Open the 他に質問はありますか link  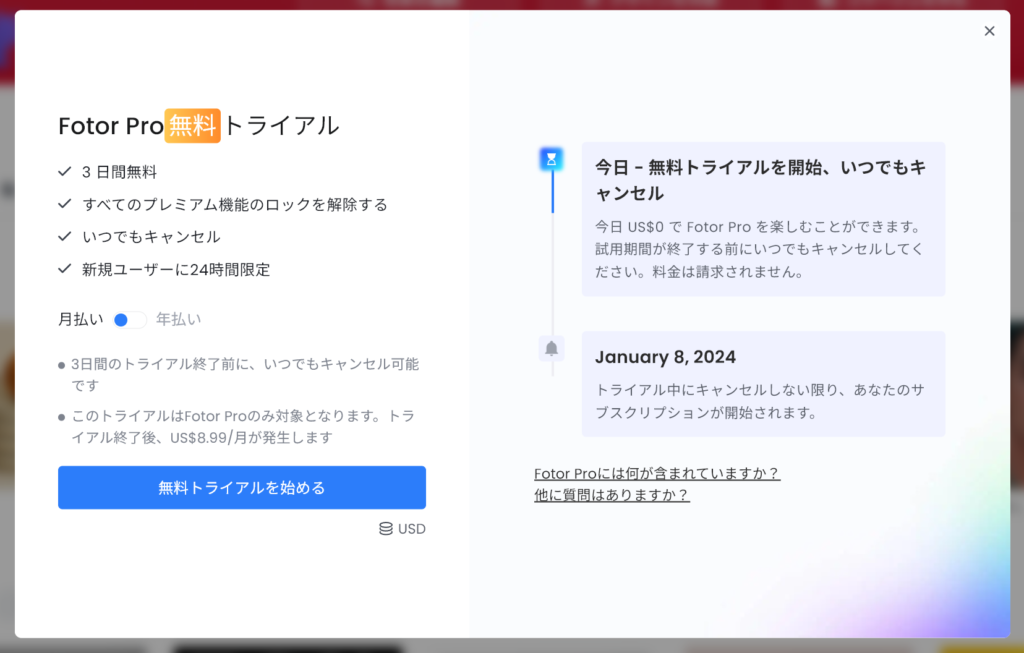(x=612, y=495)
